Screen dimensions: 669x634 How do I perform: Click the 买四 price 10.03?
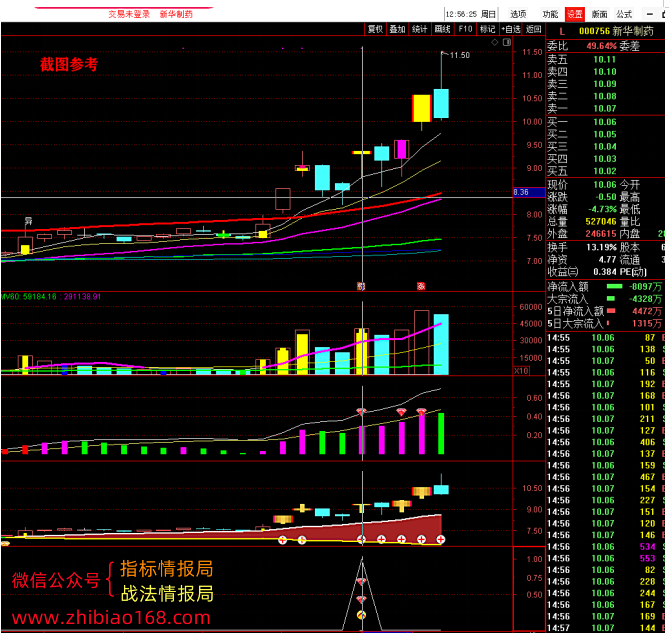coord(605,159)
